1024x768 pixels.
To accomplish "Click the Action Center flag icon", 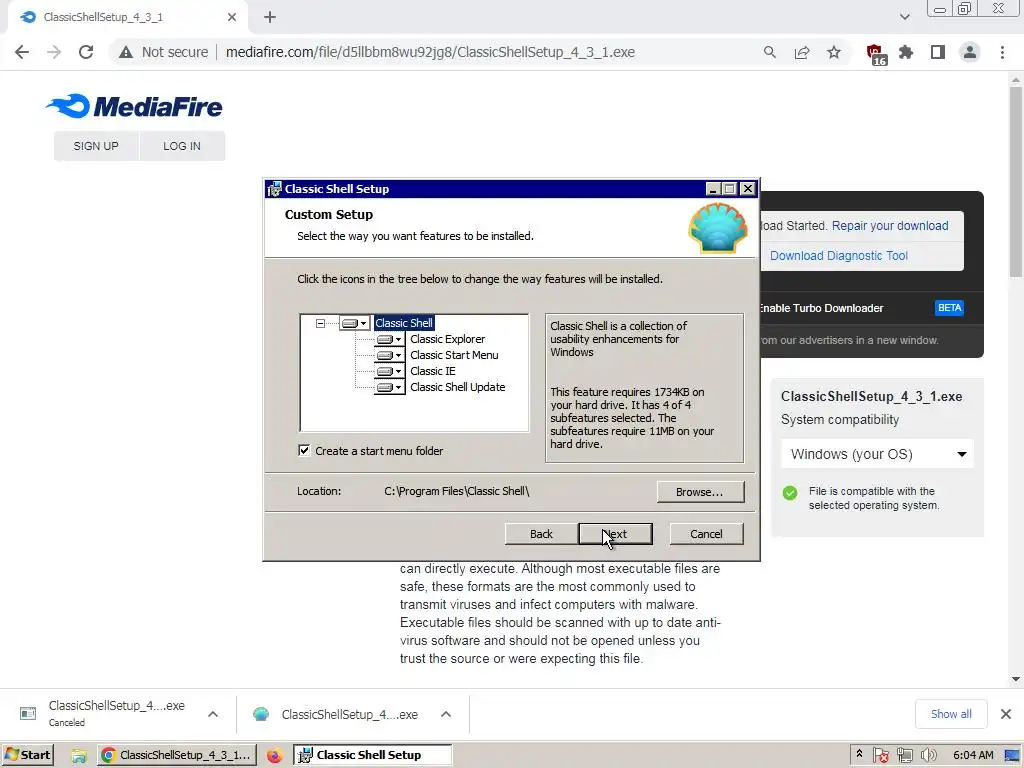I will pyautogui.click(x=881, y=756).
